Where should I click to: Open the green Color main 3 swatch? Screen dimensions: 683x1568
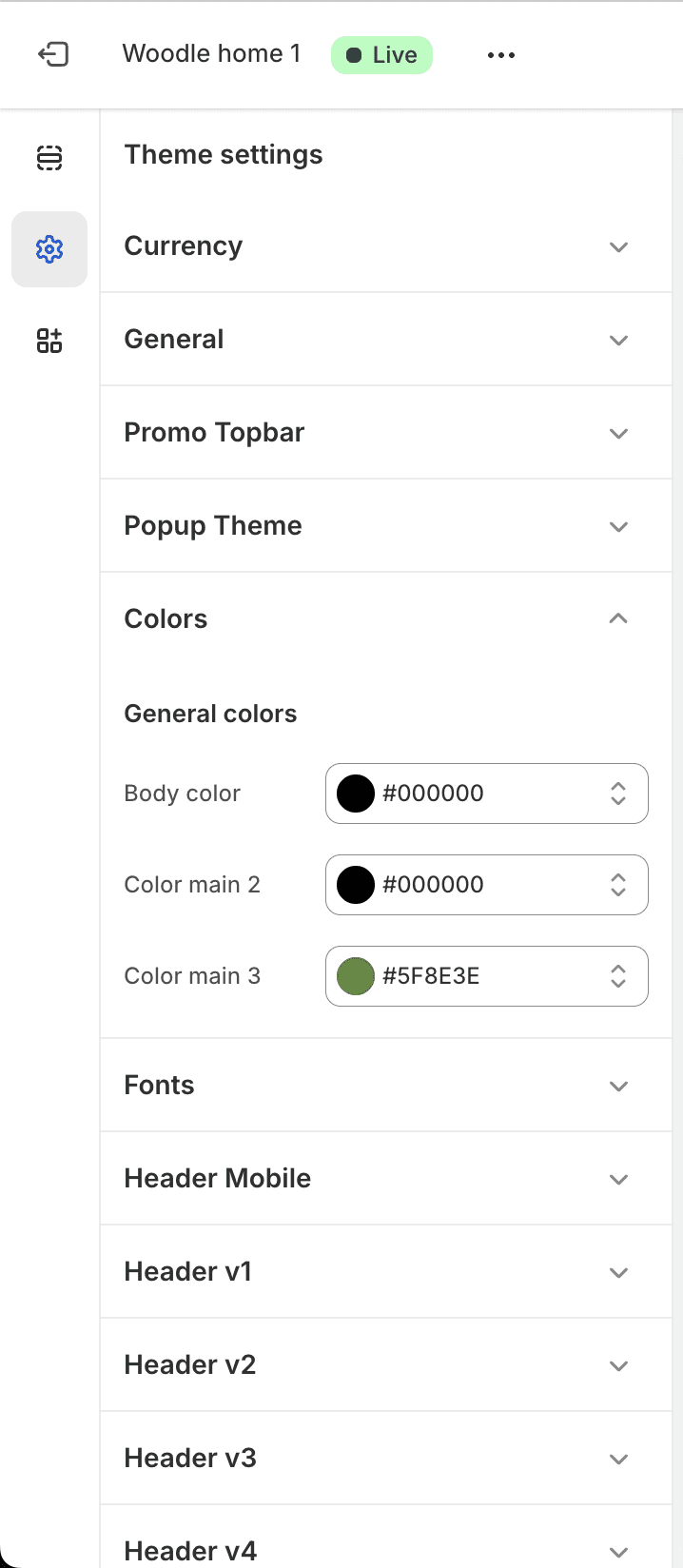click(356, 976)
